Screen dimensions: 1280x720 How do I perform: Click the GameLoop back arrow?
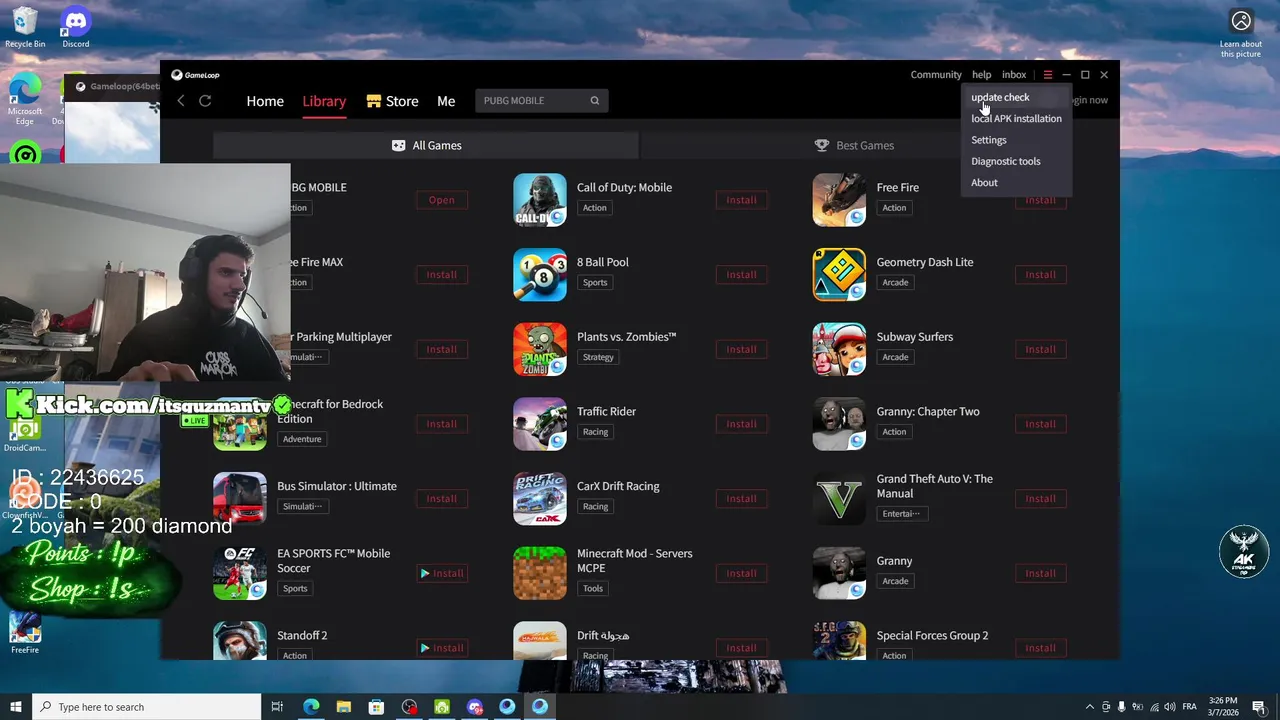[x=181, y=101]
